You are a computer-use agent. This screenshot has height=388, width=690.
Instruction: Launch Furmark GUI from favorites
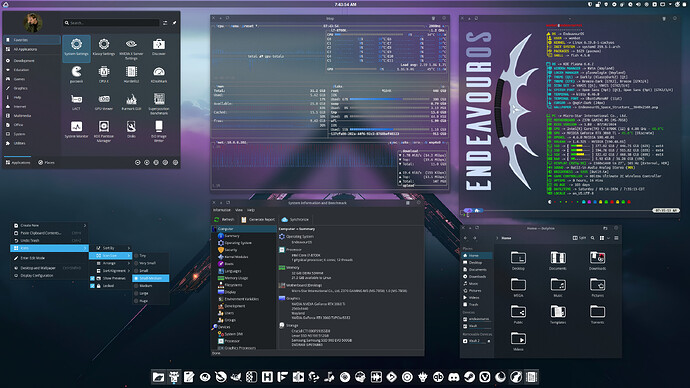pyautogui.click(x=131, y=102)
